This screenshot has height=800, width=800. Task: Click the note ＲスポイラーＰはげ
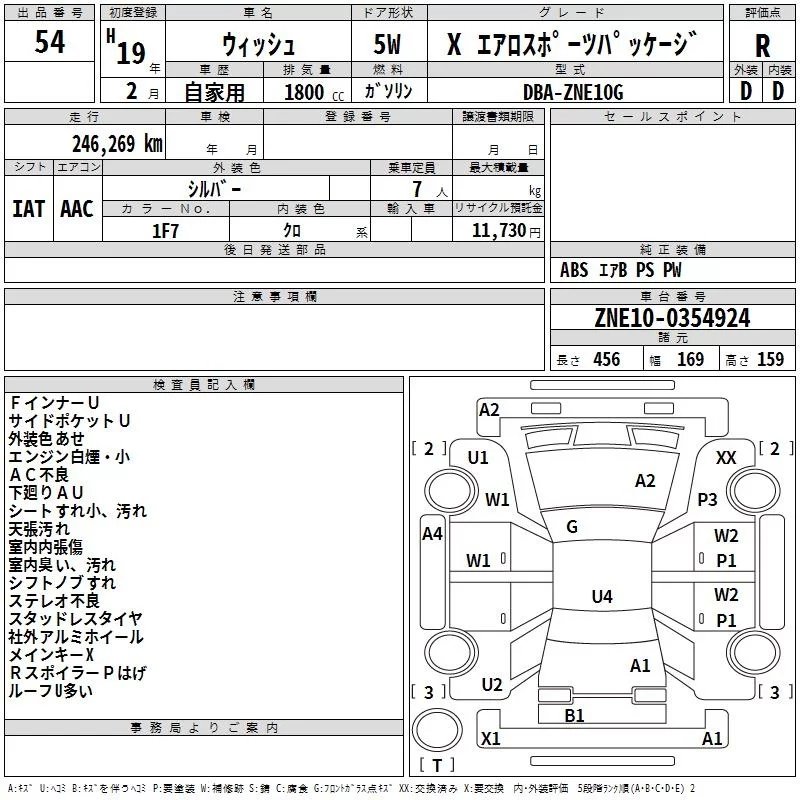coord(78,673)
